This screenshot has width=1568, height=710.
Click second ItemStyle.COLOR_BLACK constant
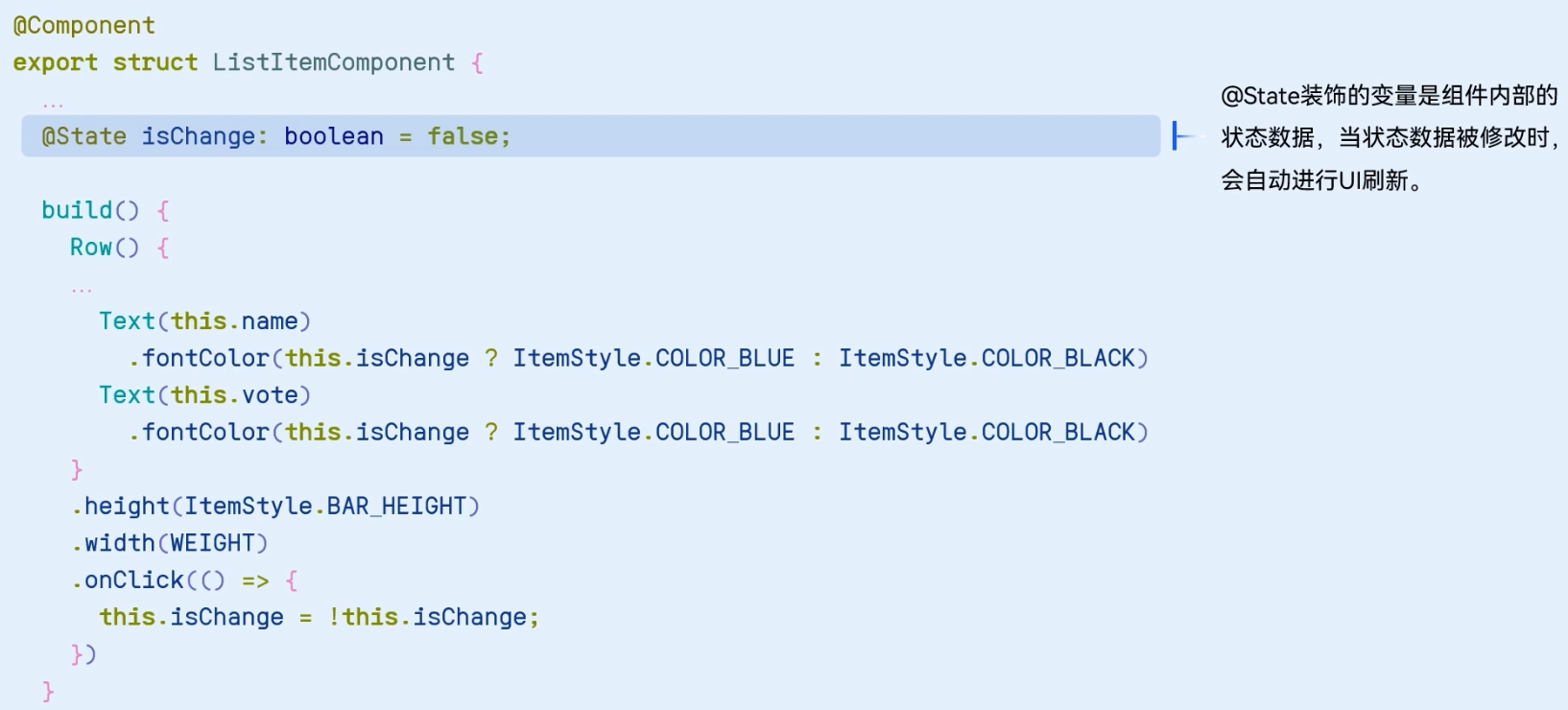tap(987, 433)
